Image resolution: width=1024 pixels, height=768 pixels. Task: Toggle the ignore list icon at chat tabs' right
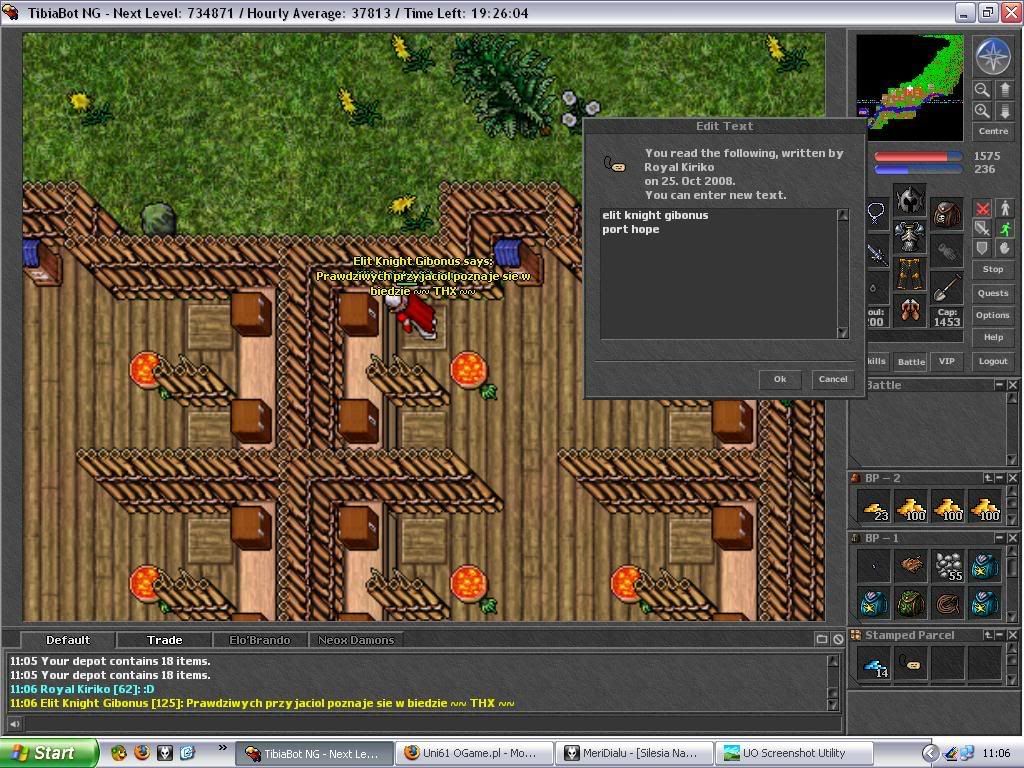[x=838, y=639]
